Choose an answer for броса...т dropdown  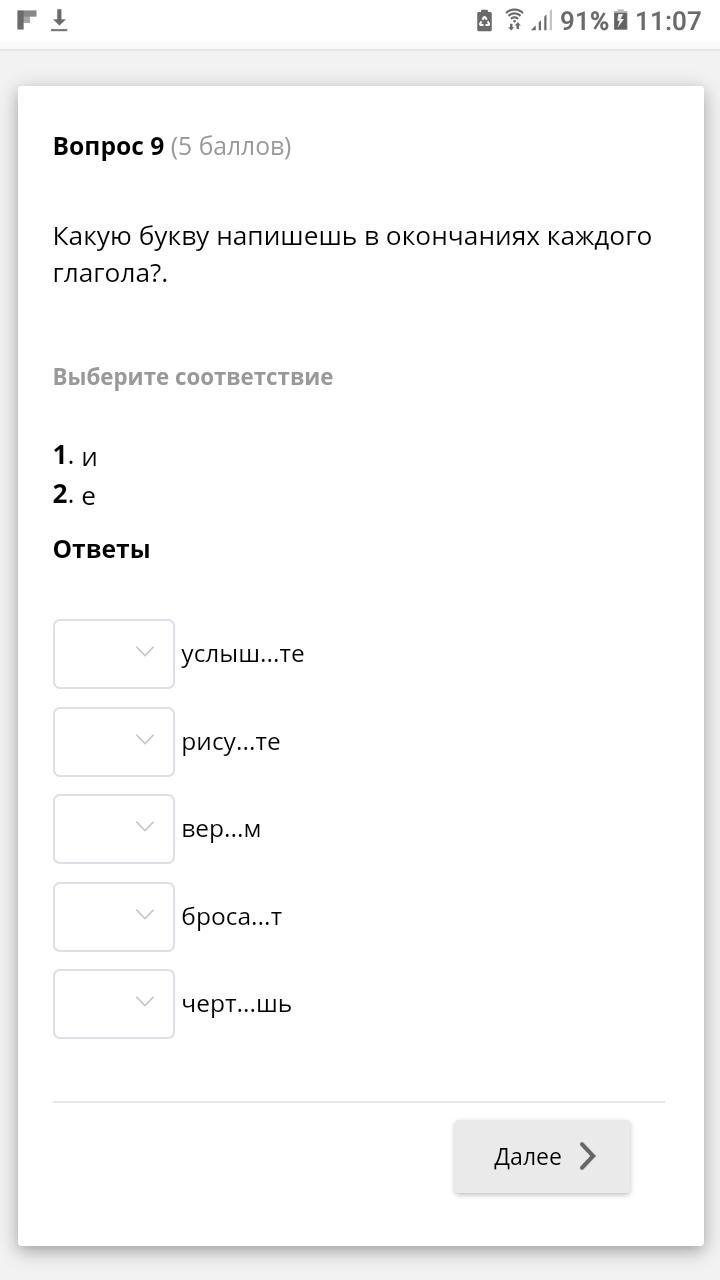114,916
